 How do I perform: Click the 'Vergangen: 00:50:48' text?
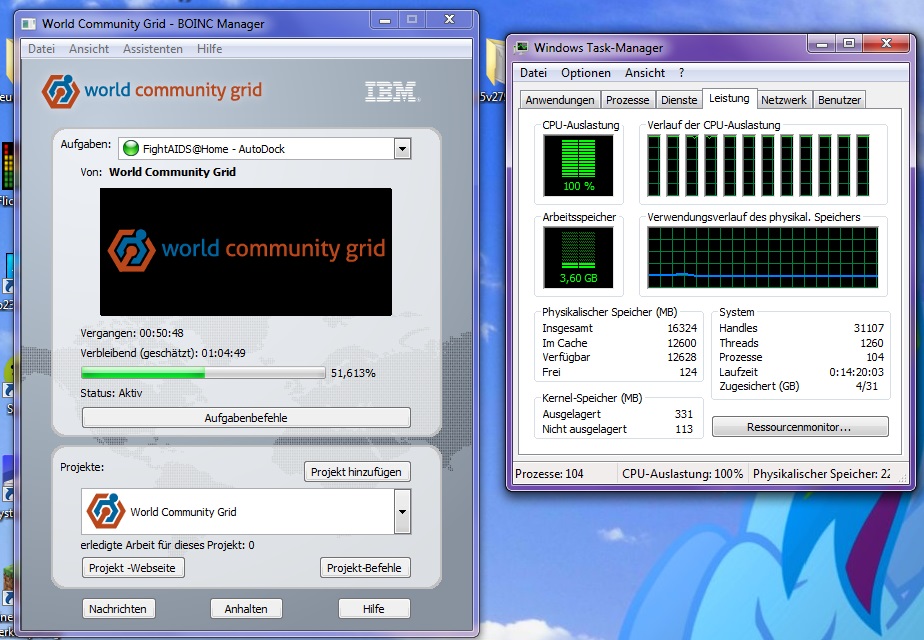(132, 333)
